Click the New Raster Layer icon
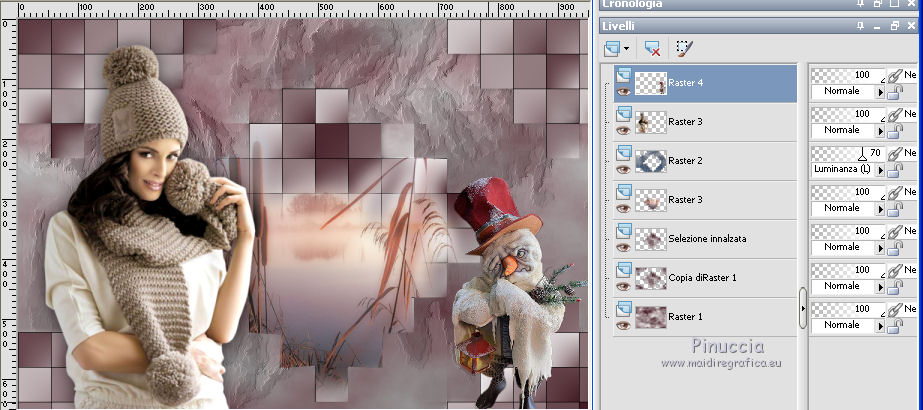This screenshot has width=923, height=410. tap(612, 48)
